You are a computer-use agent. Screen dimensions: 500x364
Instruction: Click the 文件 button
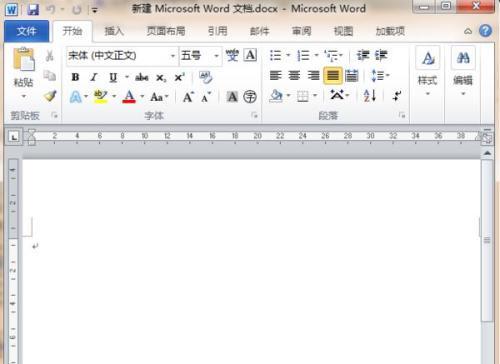coord(26,31)
